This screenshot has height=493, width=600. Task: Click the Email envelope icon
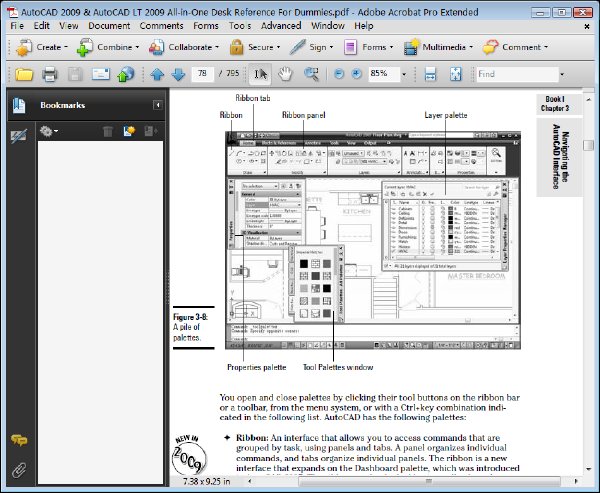click(x=101, y=74)
